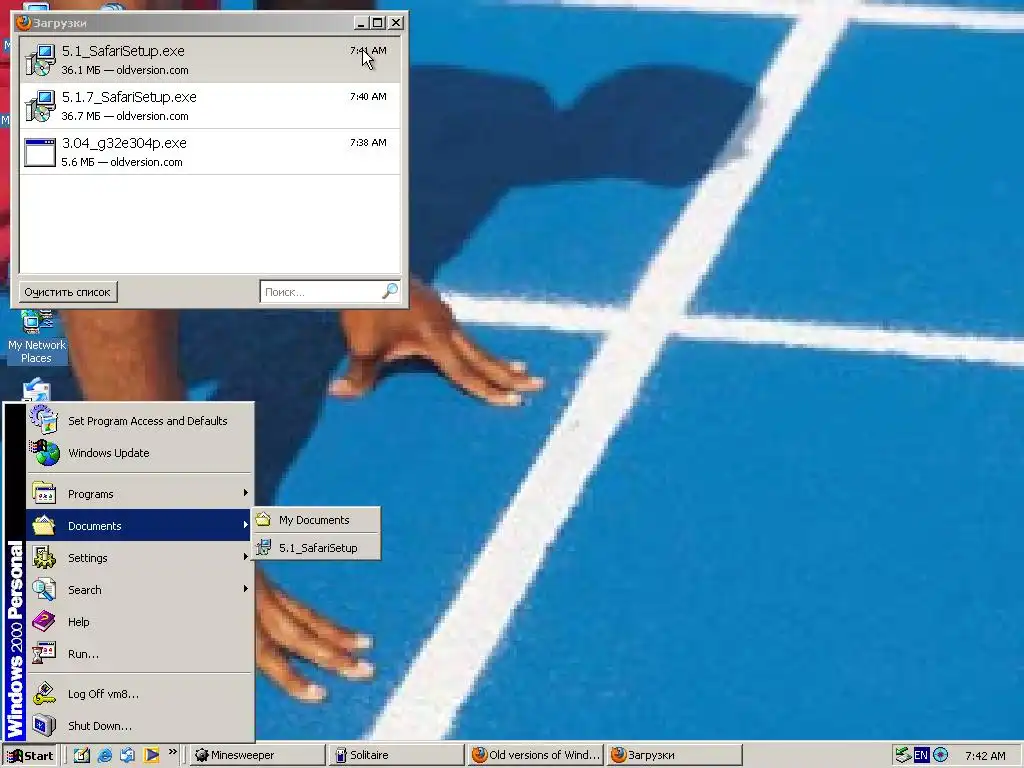The height and width of the screenshot is (768, 1024).
Task: Click the Windows Update globe icon
Action: (x=45, y=453)
